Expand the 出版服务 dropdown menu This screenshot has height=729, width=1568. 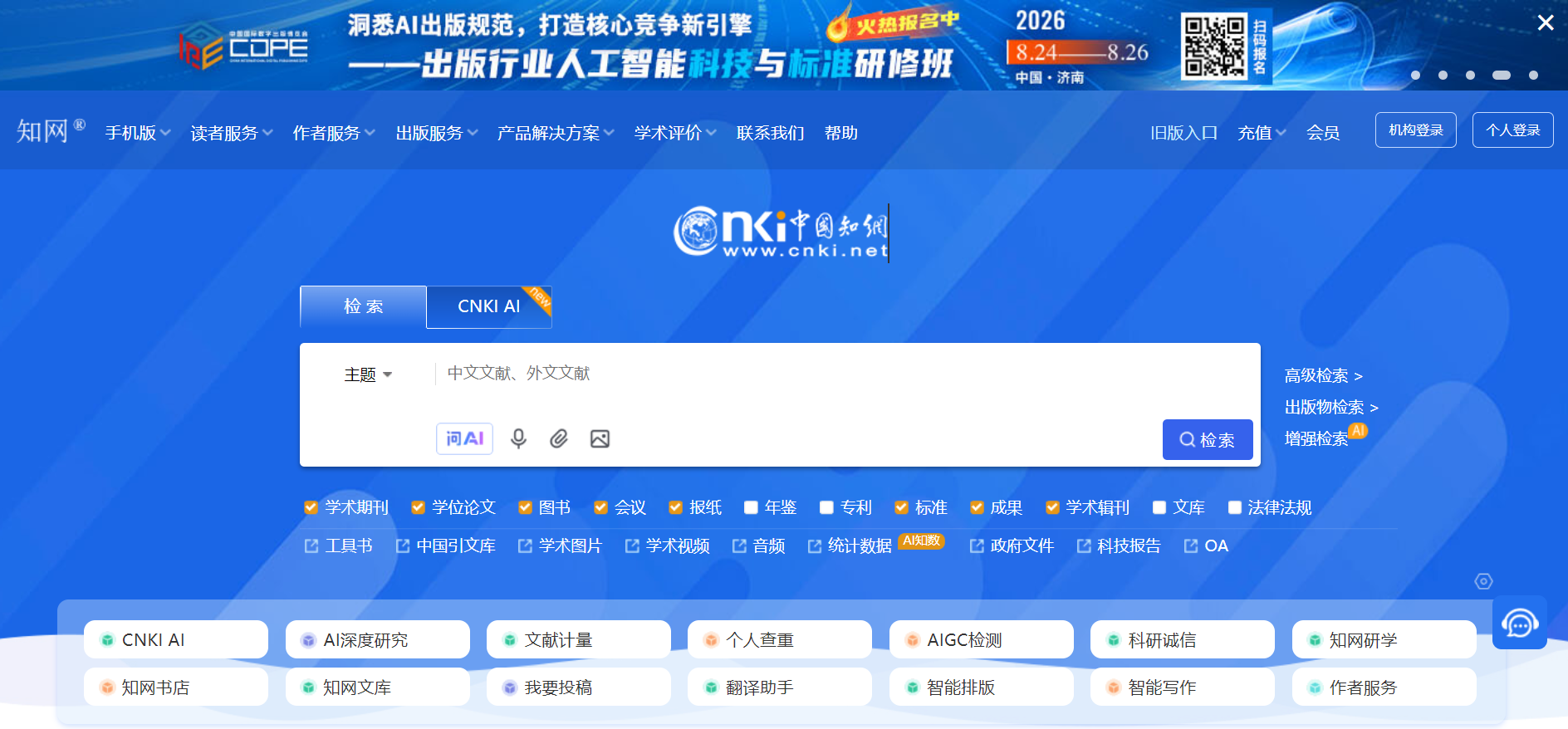click(437, 133)
